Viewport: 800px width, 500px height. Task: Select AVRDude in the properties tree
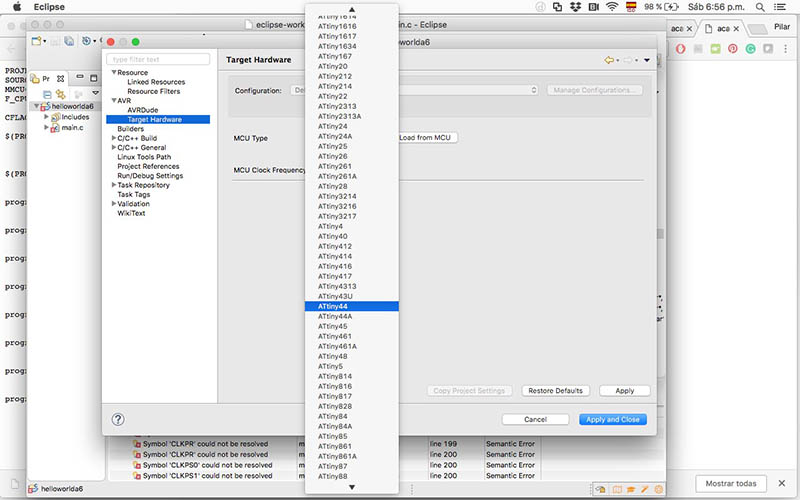click(143, 110)
